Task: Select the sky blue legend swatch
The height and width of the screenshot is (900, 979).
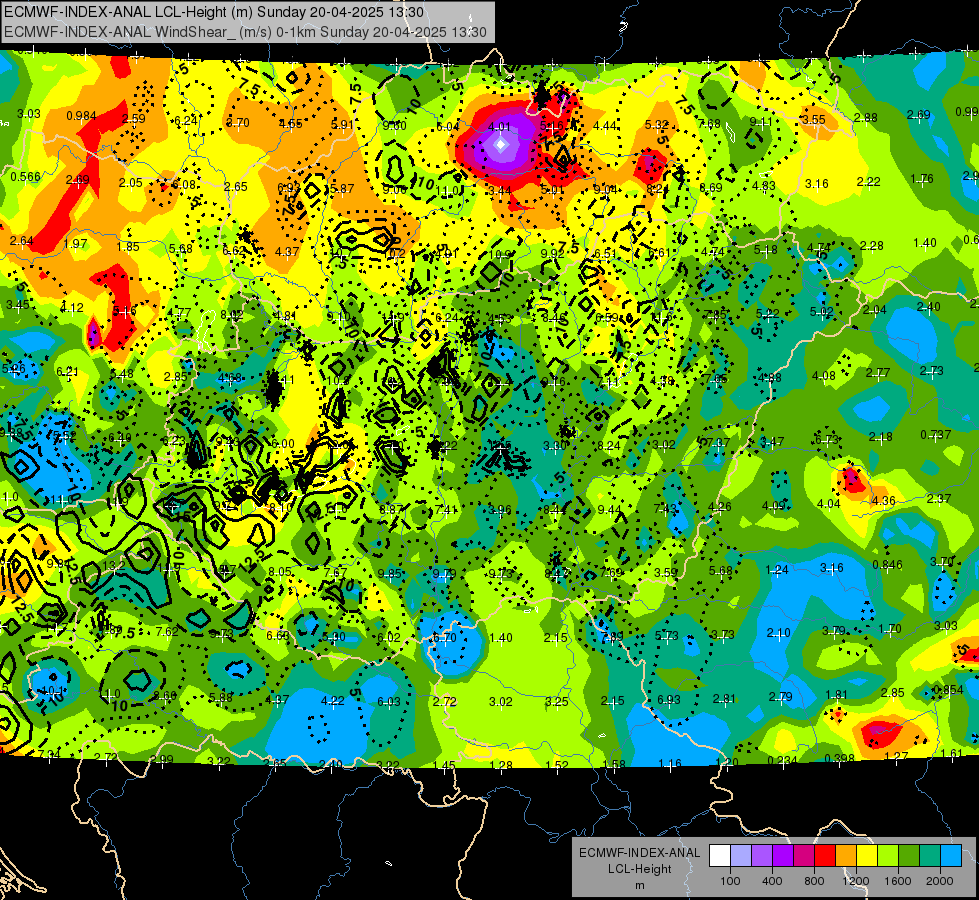Action: [952, 856]
